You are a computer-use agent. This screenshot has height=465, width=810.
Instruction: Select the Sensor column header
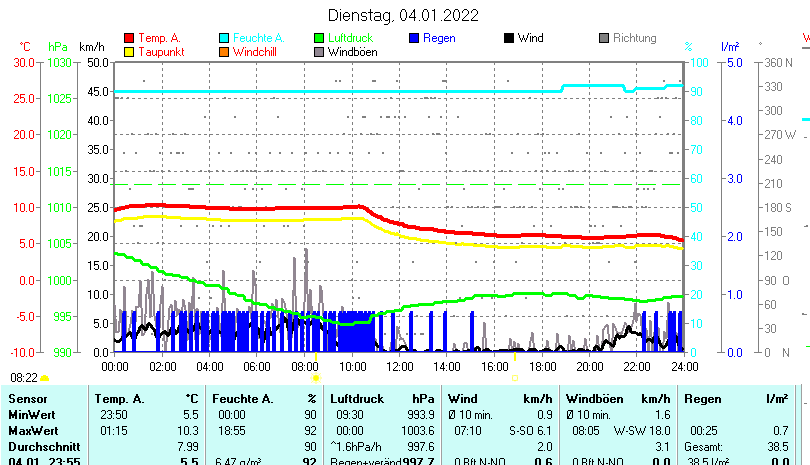point(27,399)
